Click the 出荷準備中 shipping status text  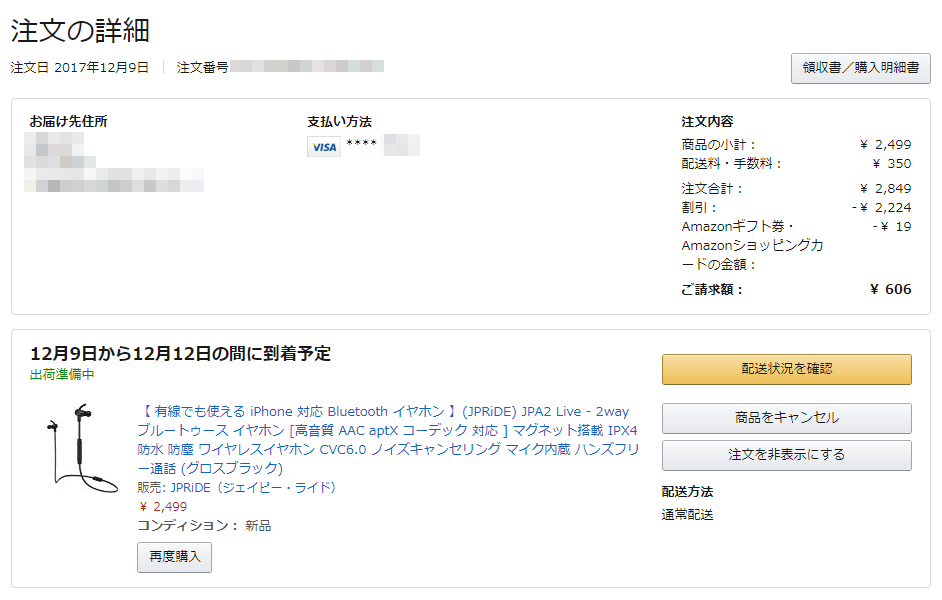(x=62, y=374)
